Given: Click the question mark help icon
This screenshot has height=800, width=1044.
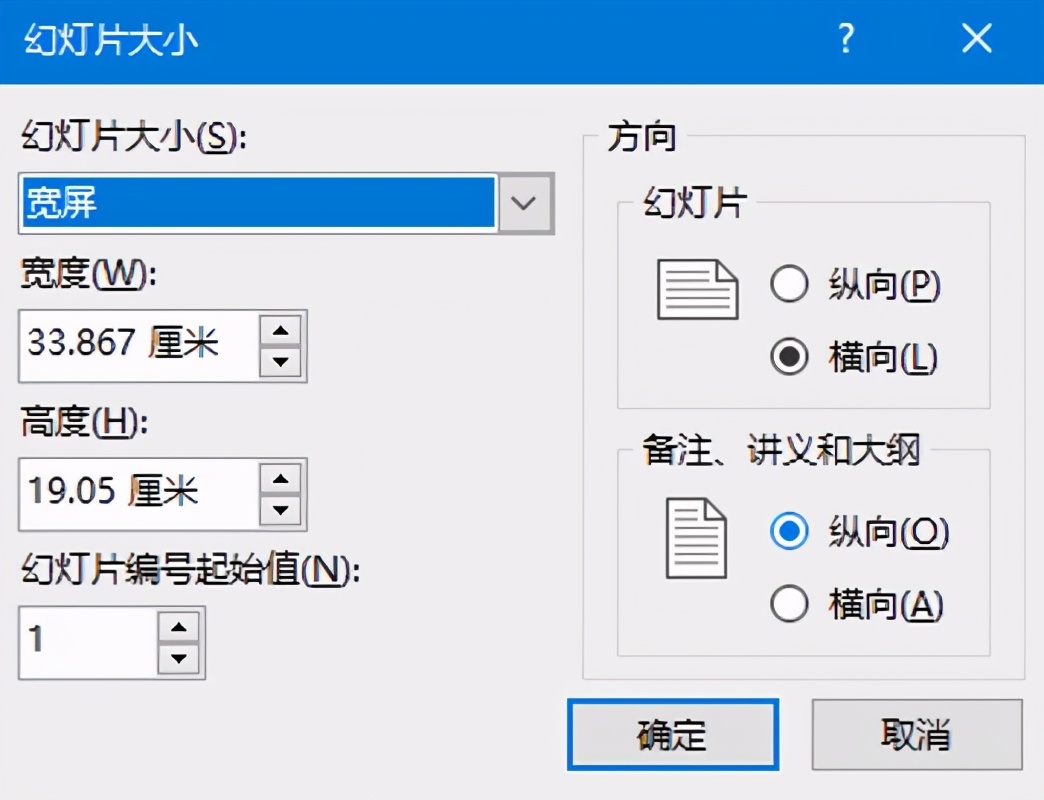Looking at the screenshot, I should [846, 40].
